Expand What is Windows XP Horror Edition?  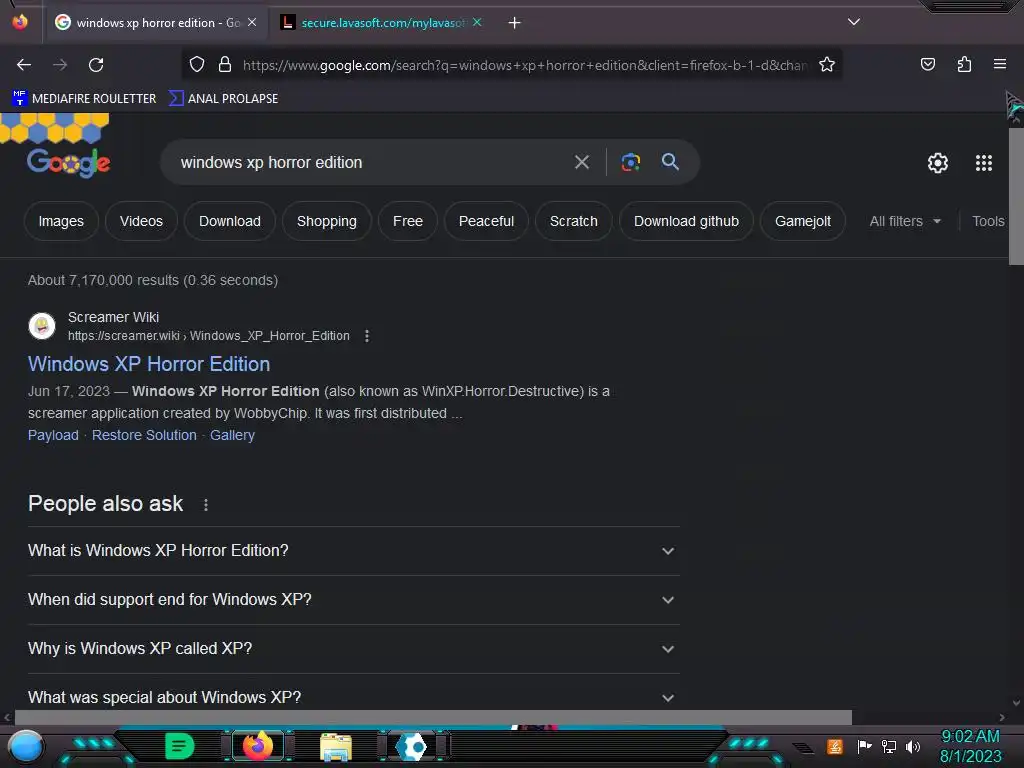[353, 551]
